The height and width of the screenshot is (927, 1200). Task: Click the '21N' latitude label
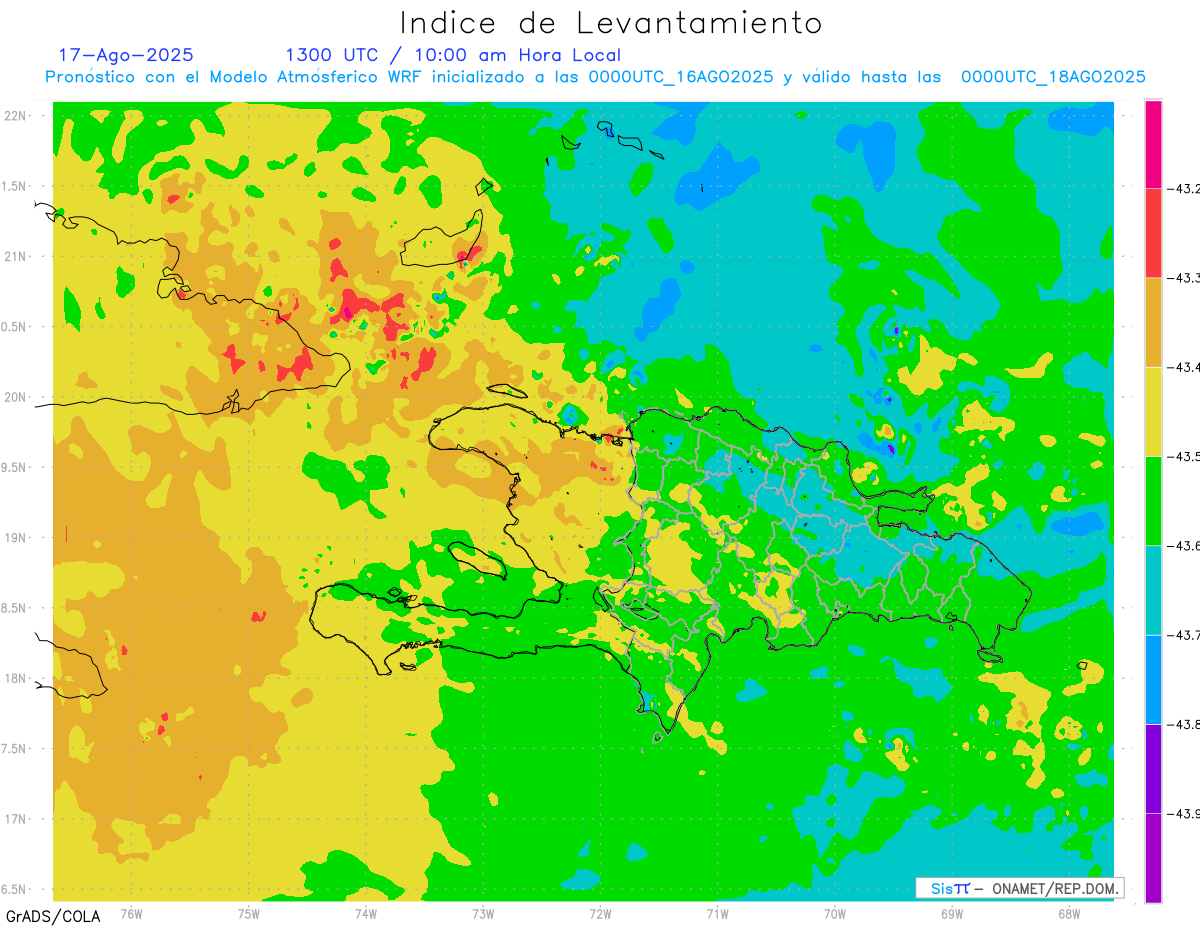[17, 256]
